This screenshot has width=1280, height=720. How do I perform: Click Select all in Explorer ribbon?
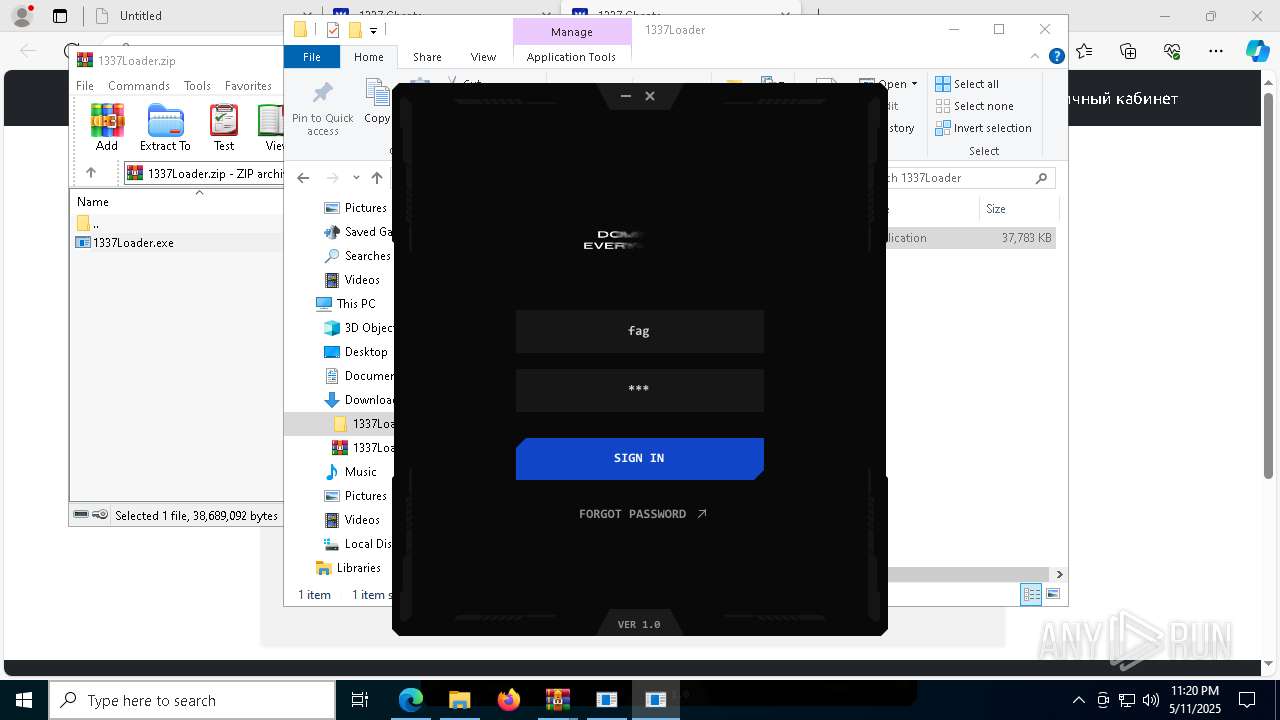coord(967,84)
